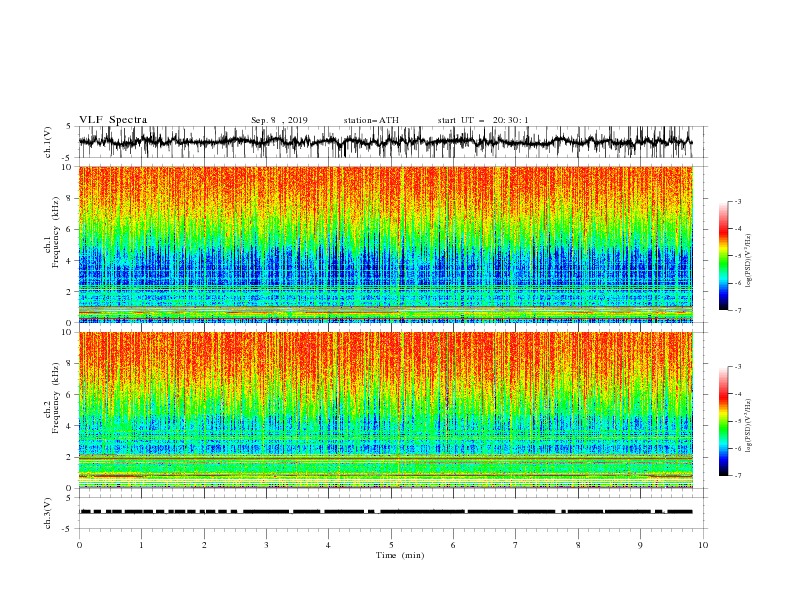The width and height of the screenshot is (792, 612).
Task: Click the ch.2 colorbar "-6" tick label
Action: pos(738,448)
